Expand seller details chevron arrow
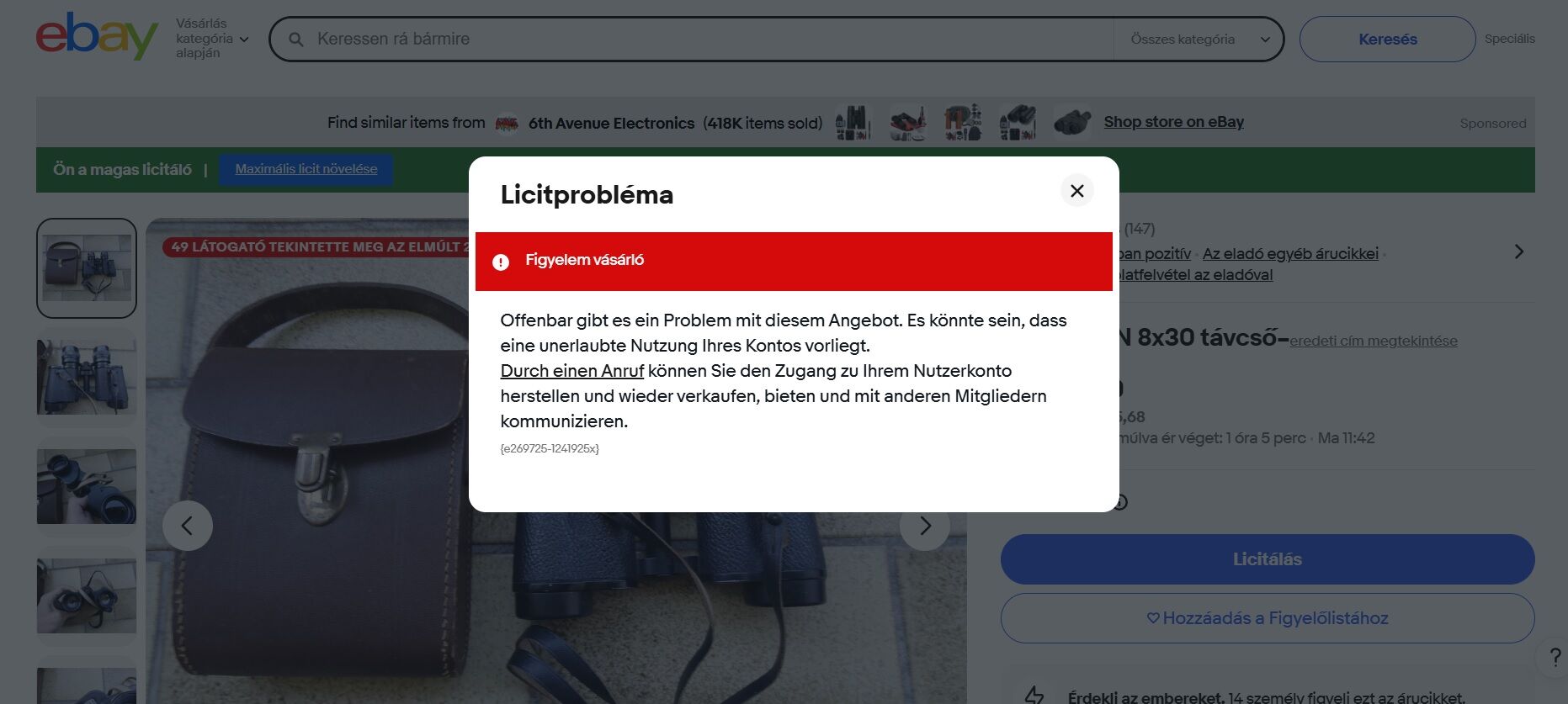The height and width of the screenshot is (704, 1568). 1518,251
